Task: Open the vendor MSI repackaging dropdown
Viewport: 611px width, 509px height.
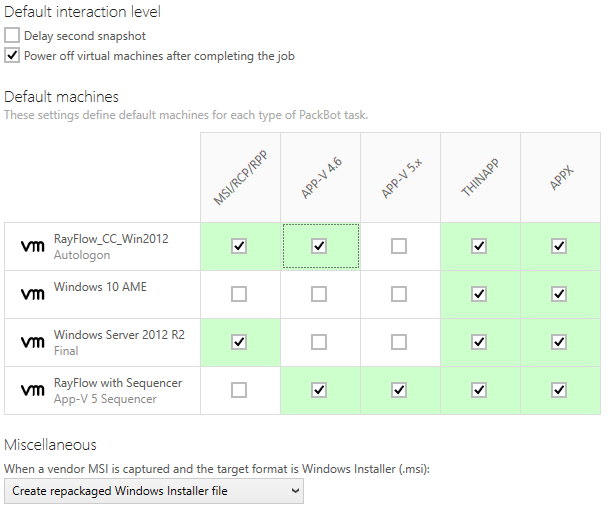Action: tap(153, 491)
